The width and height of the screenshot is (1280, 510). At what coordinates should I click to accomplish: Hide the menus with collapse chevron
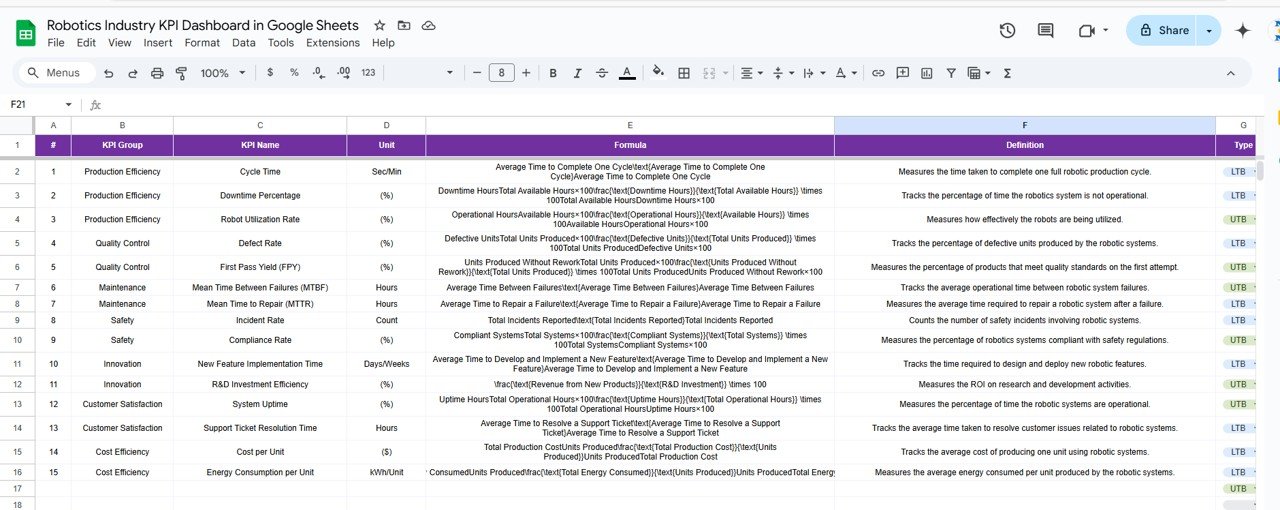pos(1230,73)
